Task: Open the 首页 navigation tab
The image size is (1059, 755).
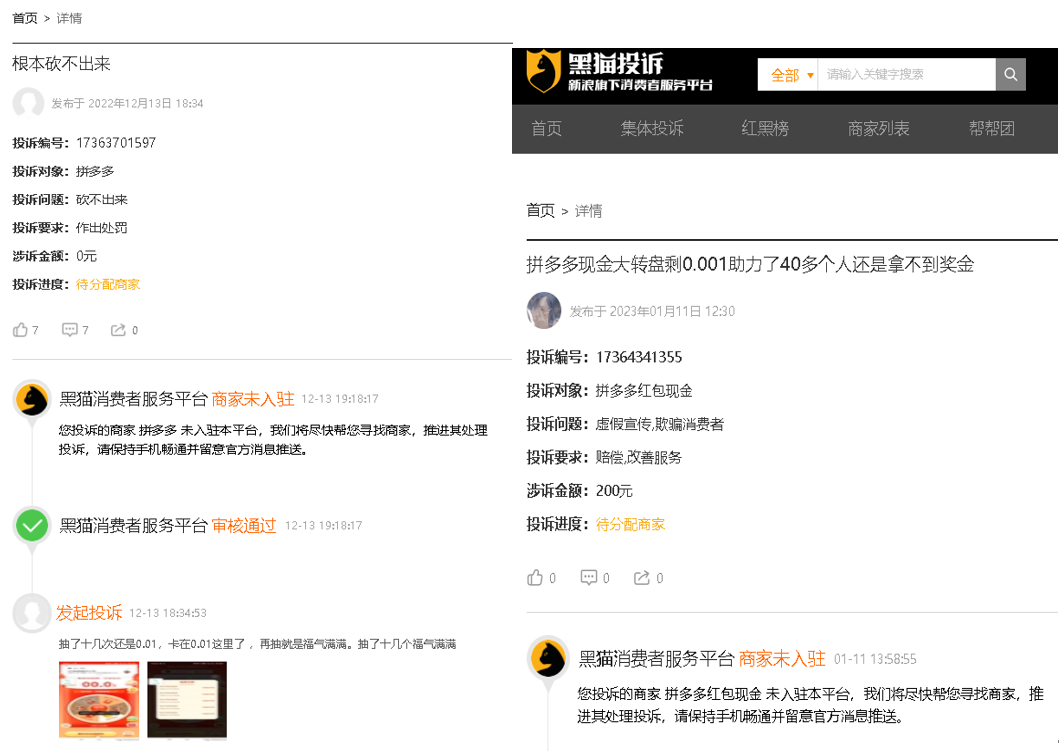Action: (546, 128)
